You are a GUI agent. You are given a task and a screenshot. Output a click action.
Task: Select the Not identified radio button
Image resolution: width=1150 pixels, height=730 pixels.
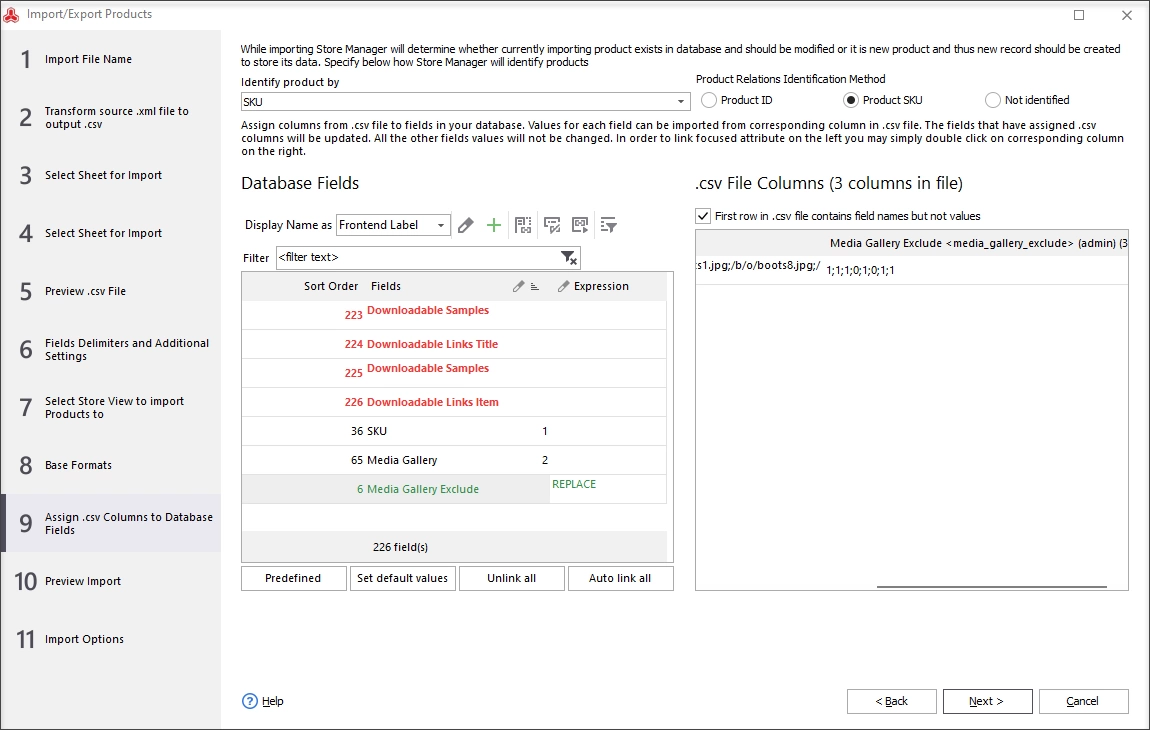(x=992, y=100)
